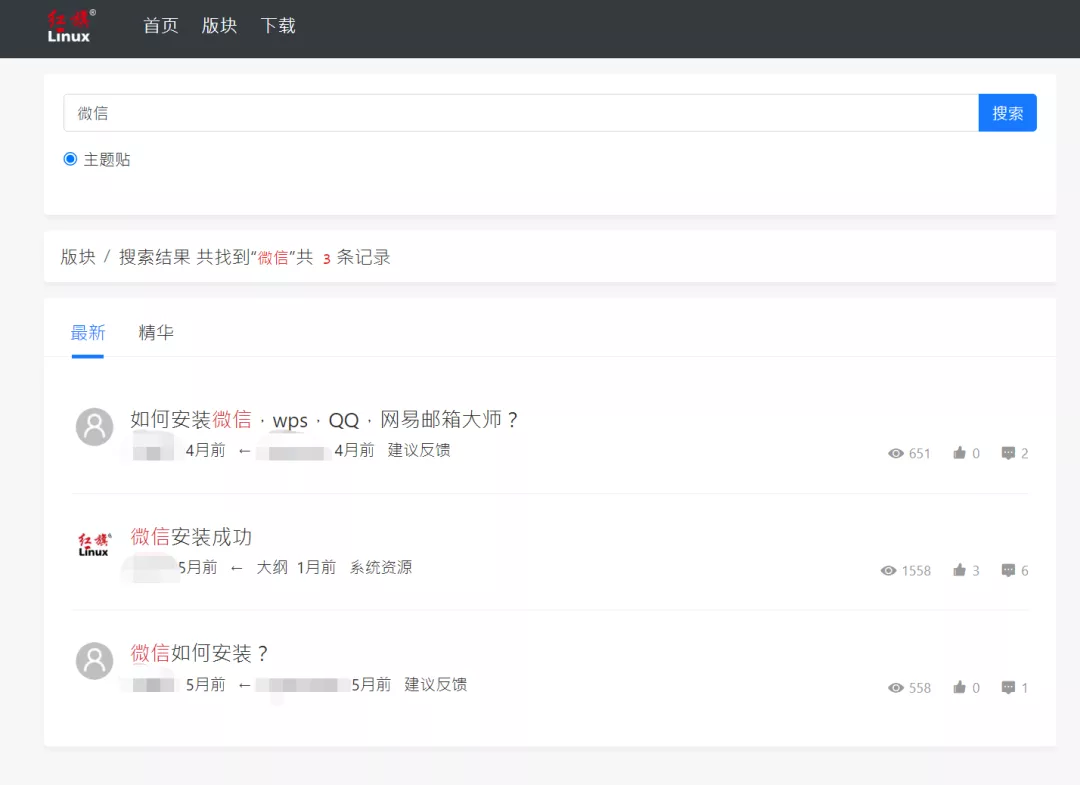Click the 搜索结果 breadcrumb text

[154, 257]
